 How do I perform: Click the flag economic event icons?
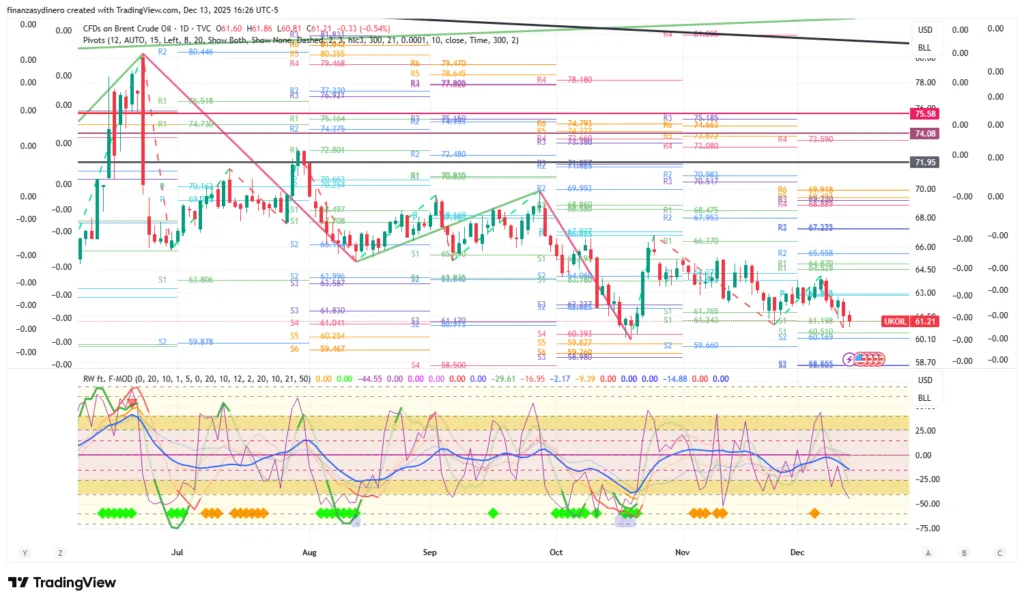coord(872,358)
